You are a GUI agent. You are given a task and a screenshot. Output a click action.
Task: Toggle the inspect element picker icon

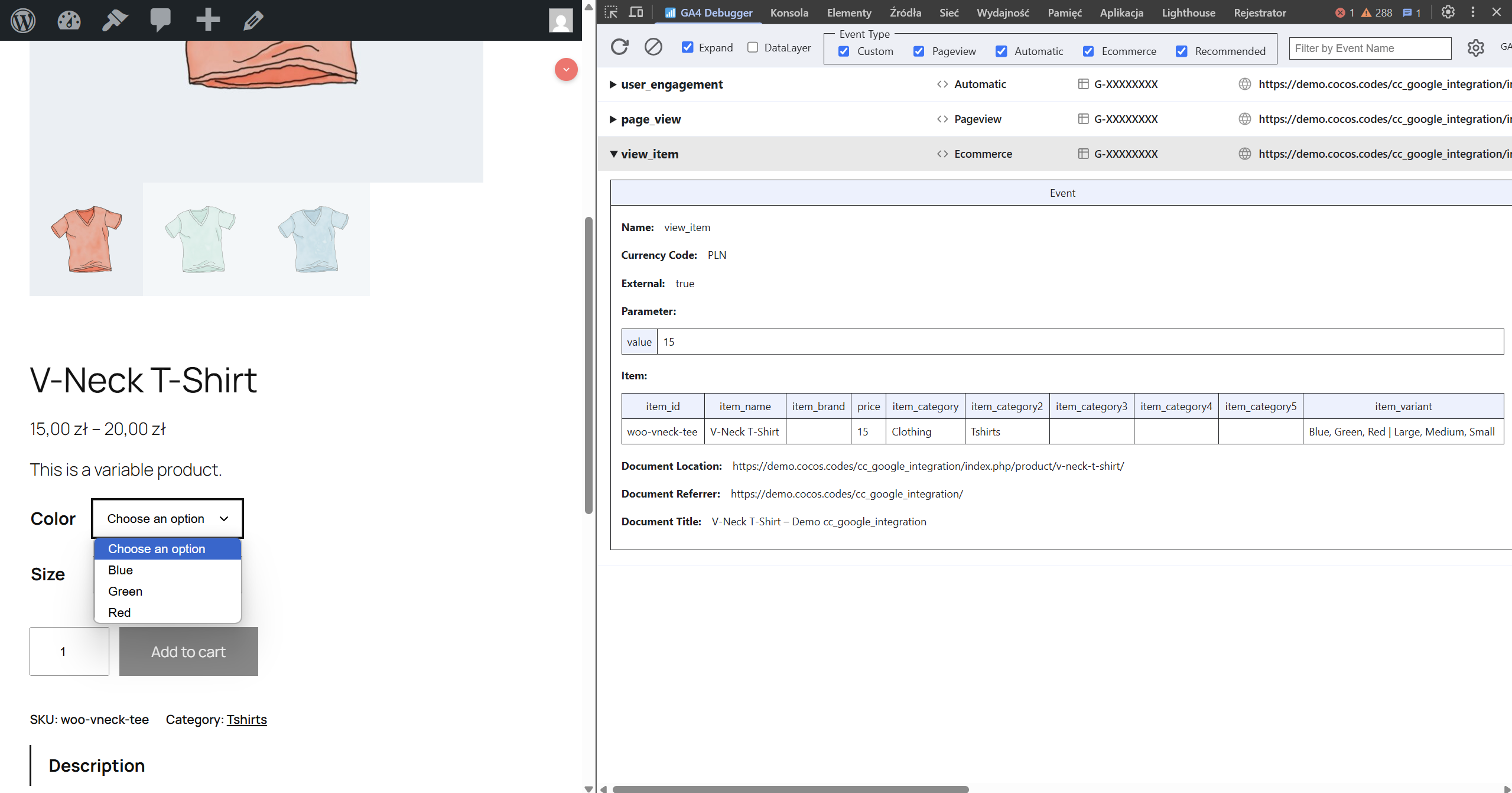click(x=611, y=12)
